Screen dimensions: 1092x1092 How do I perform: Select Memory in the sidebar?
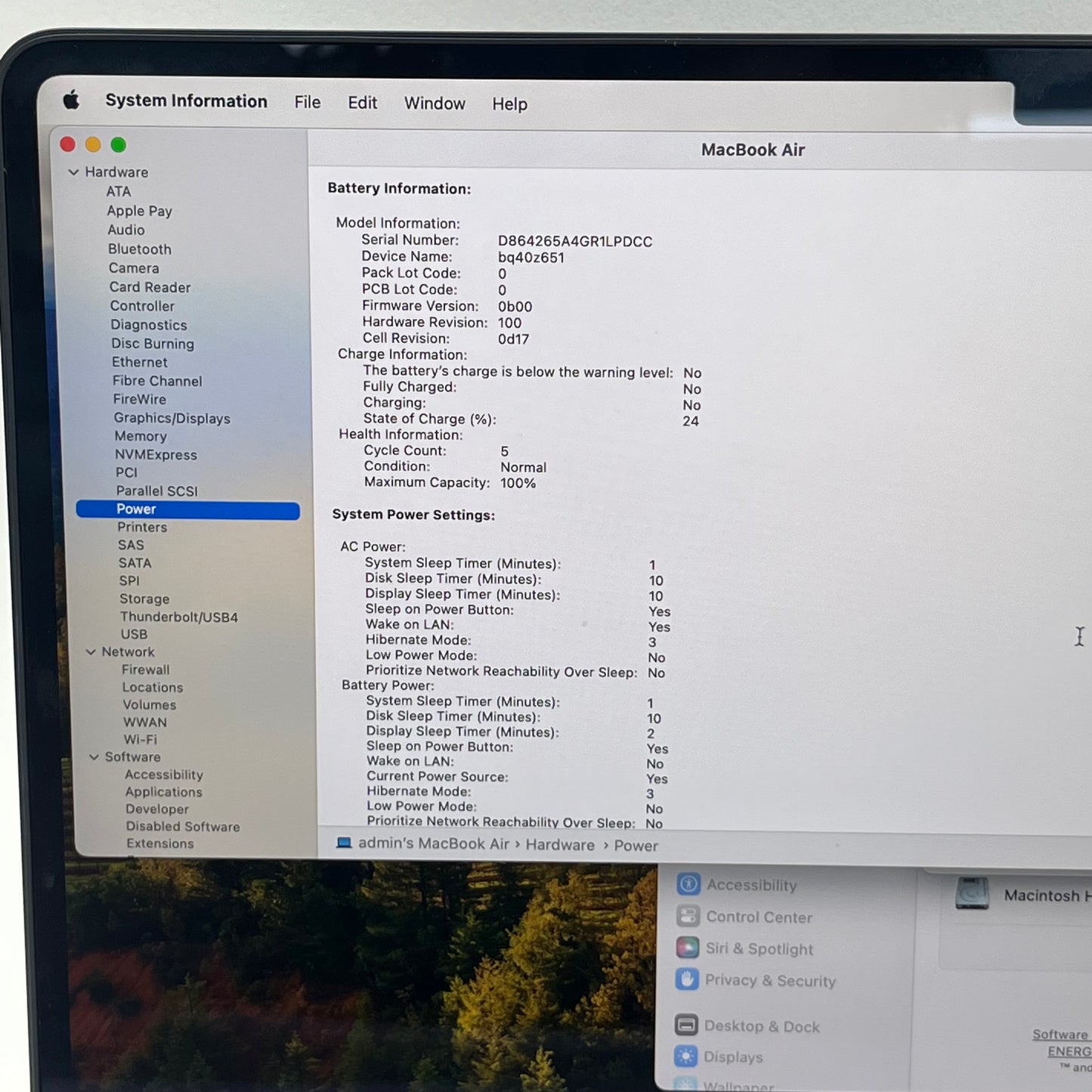(x=141, y=437)
